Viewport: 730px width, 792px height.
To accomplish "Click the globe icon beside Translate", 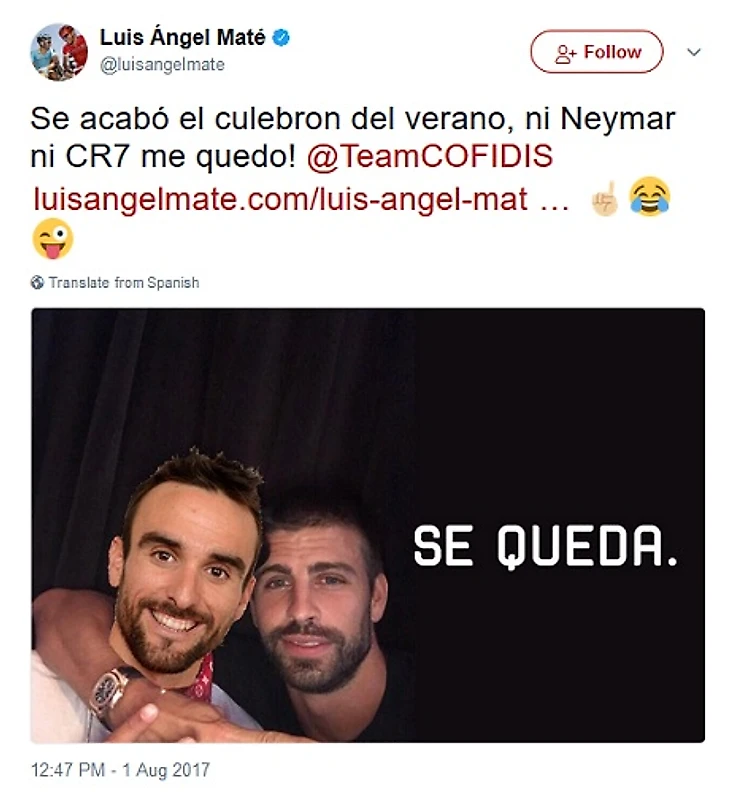I will click(37, 282).
